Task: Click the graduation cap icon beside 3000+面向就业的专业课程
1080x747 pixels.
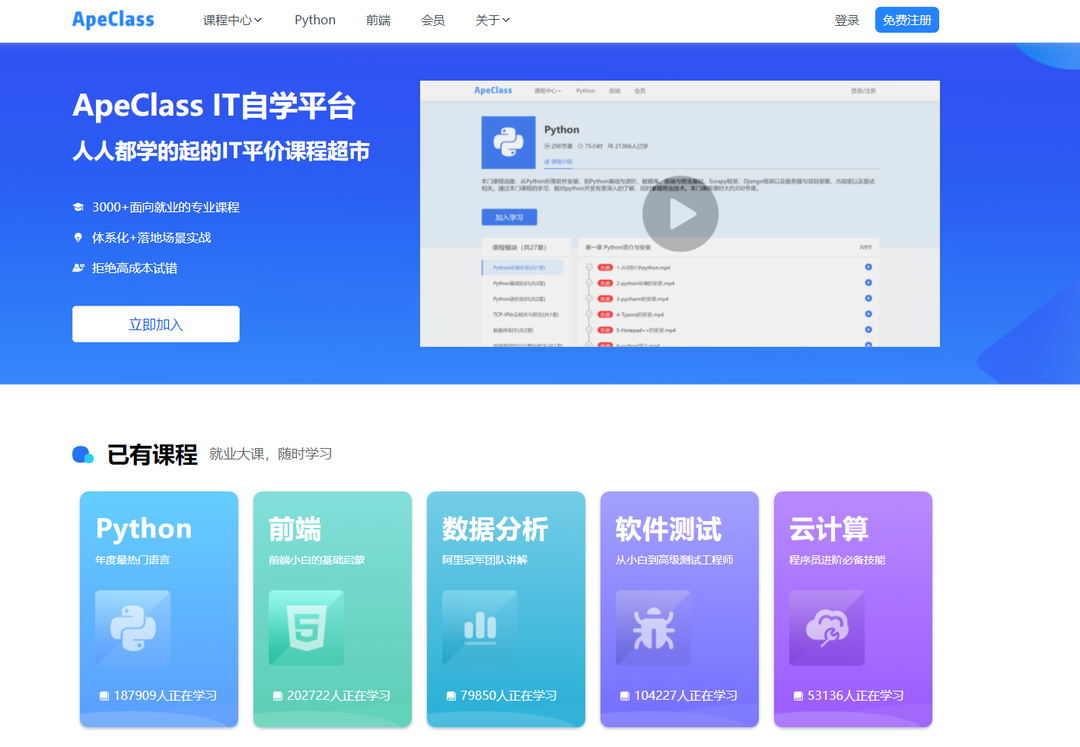Action: [78, 207]
